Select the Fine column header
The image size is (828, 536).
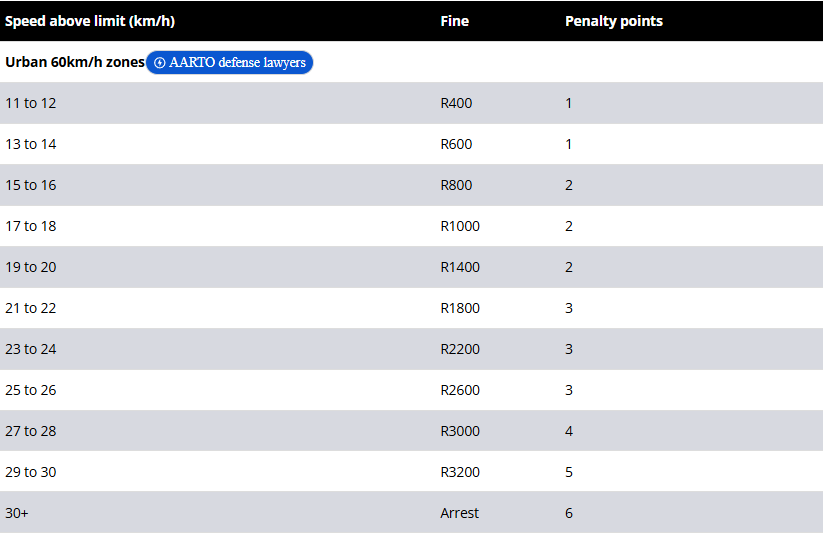click(454, 21)
